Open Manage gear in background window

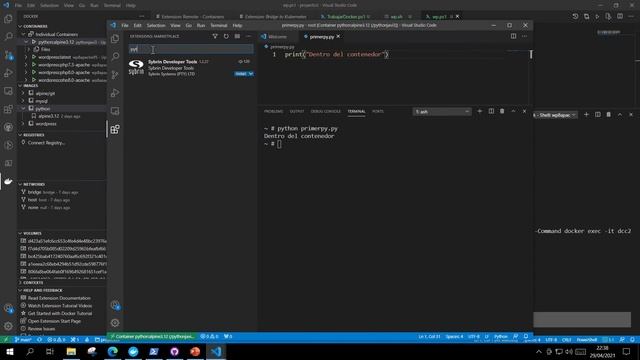point(8,326)
